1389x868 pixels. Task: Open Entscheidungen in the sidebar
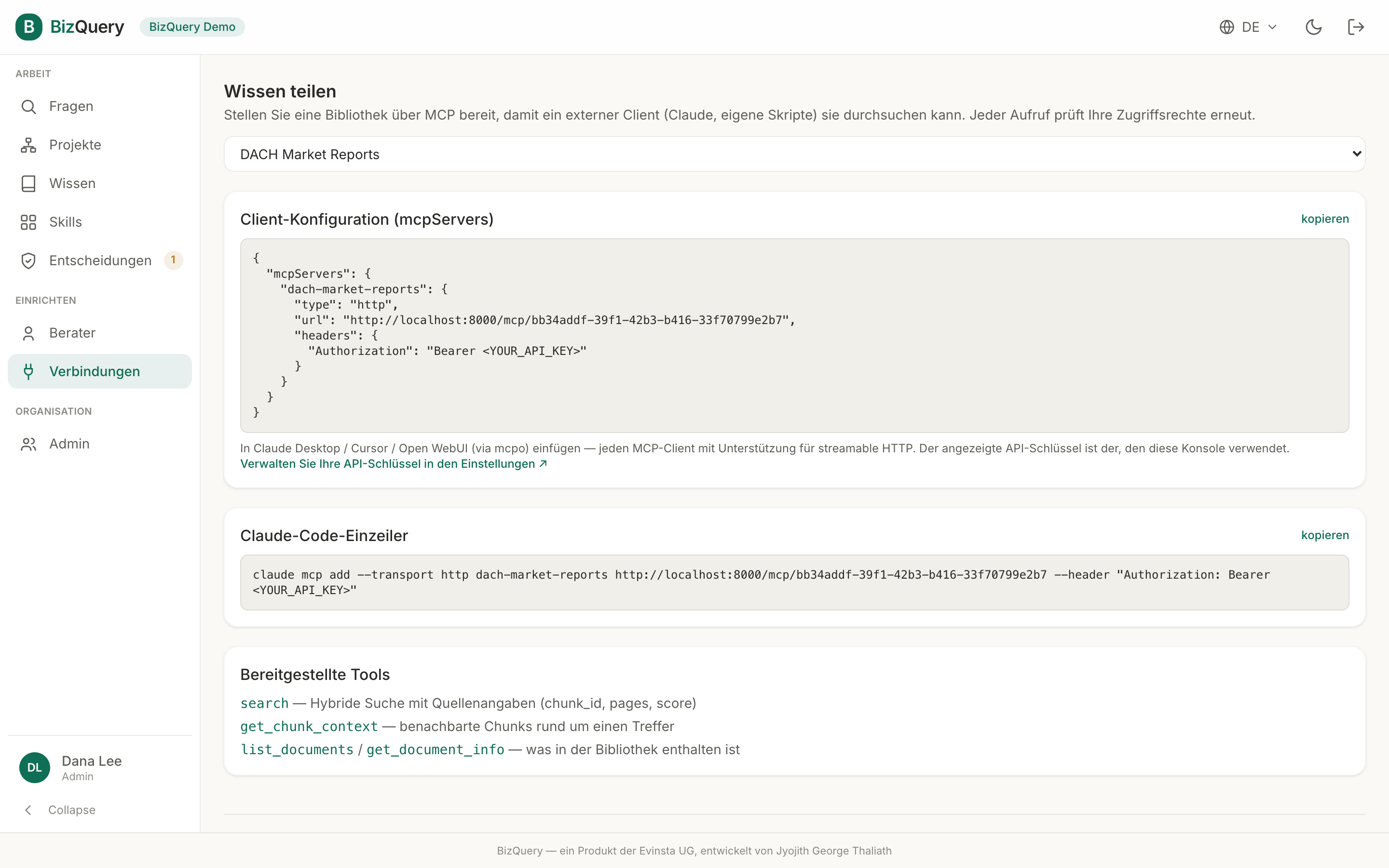(x=100, y=260)
